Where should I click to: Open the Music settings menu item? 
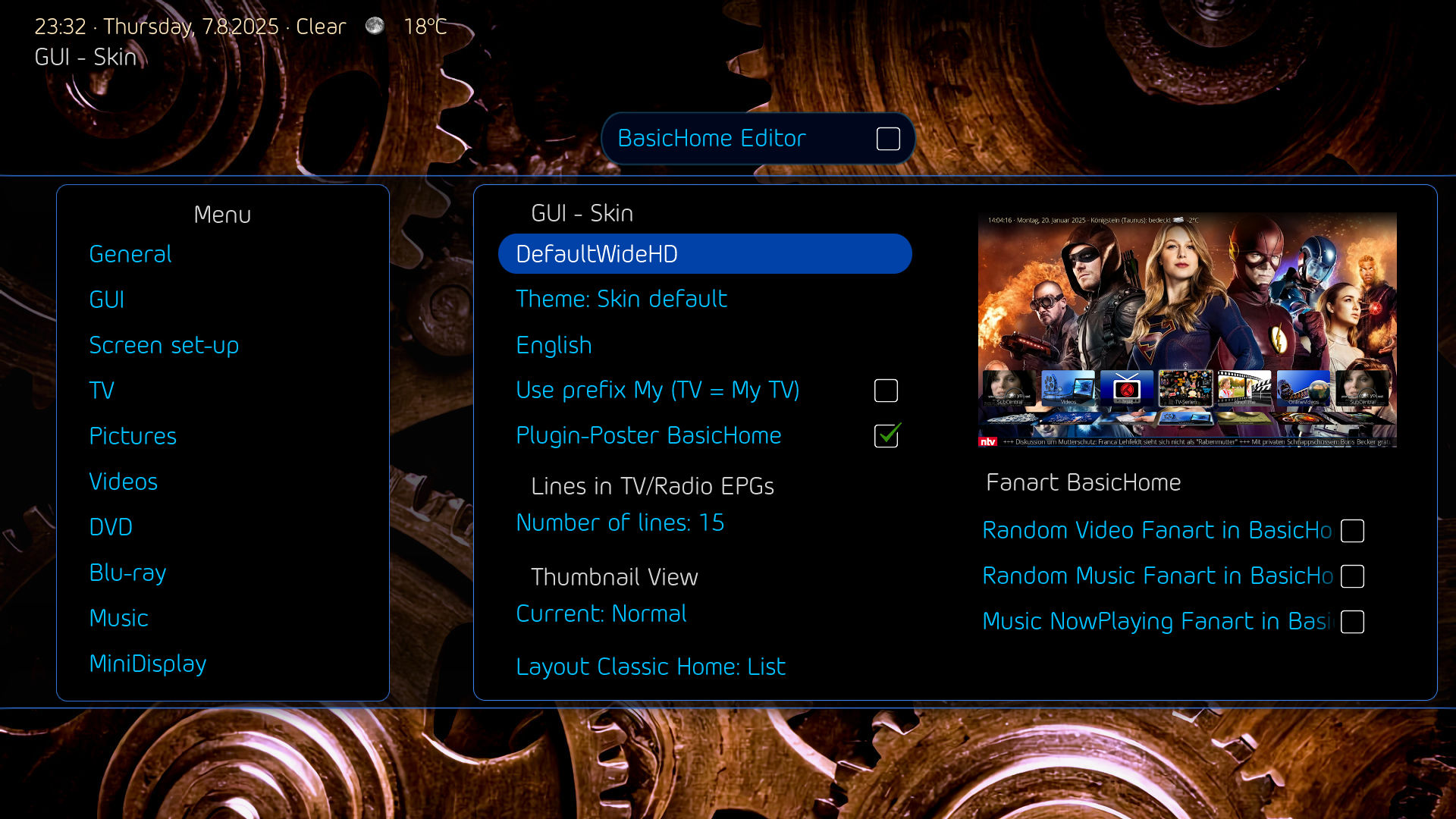point(118,619)
